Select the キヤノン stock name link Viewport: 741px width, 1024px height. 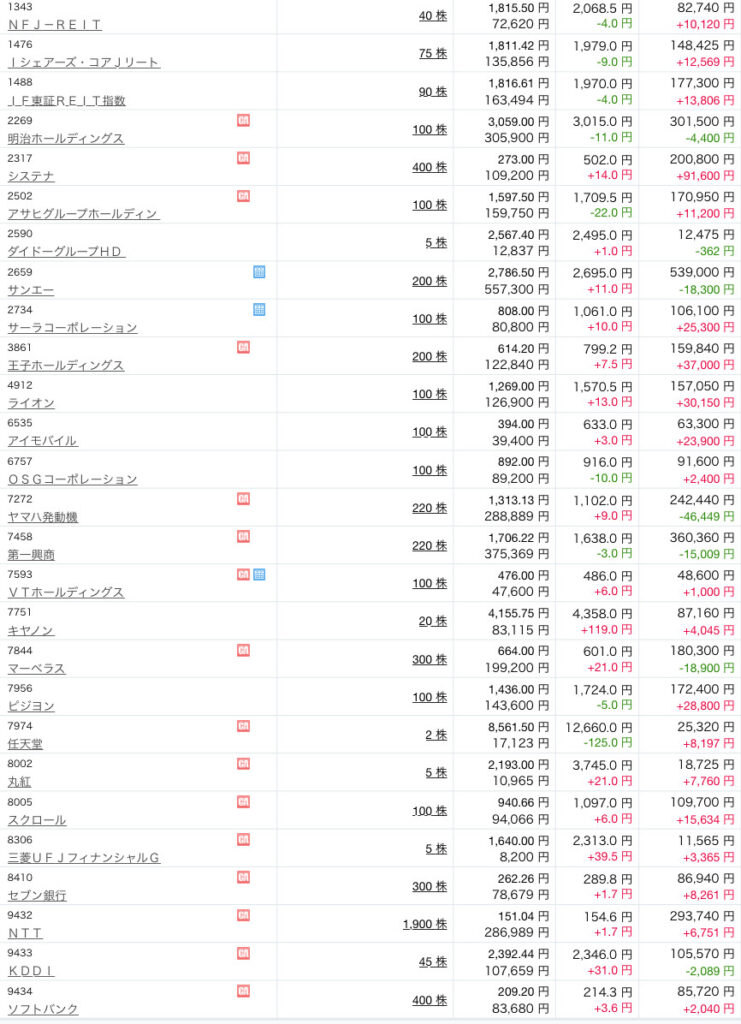point(31,631)
